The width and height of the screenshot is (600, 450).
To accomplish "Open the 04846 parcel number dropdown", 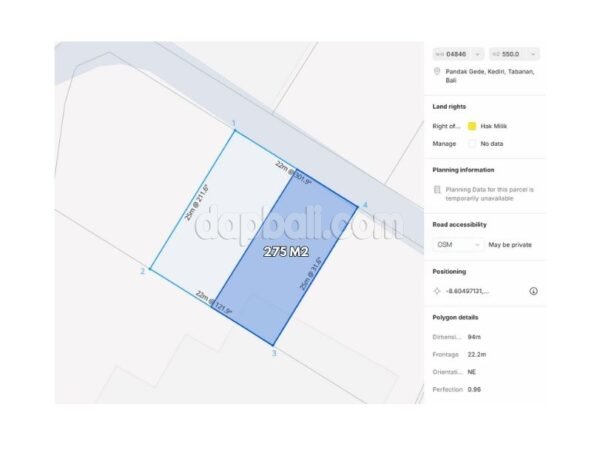I will click(x=458, y=54).
